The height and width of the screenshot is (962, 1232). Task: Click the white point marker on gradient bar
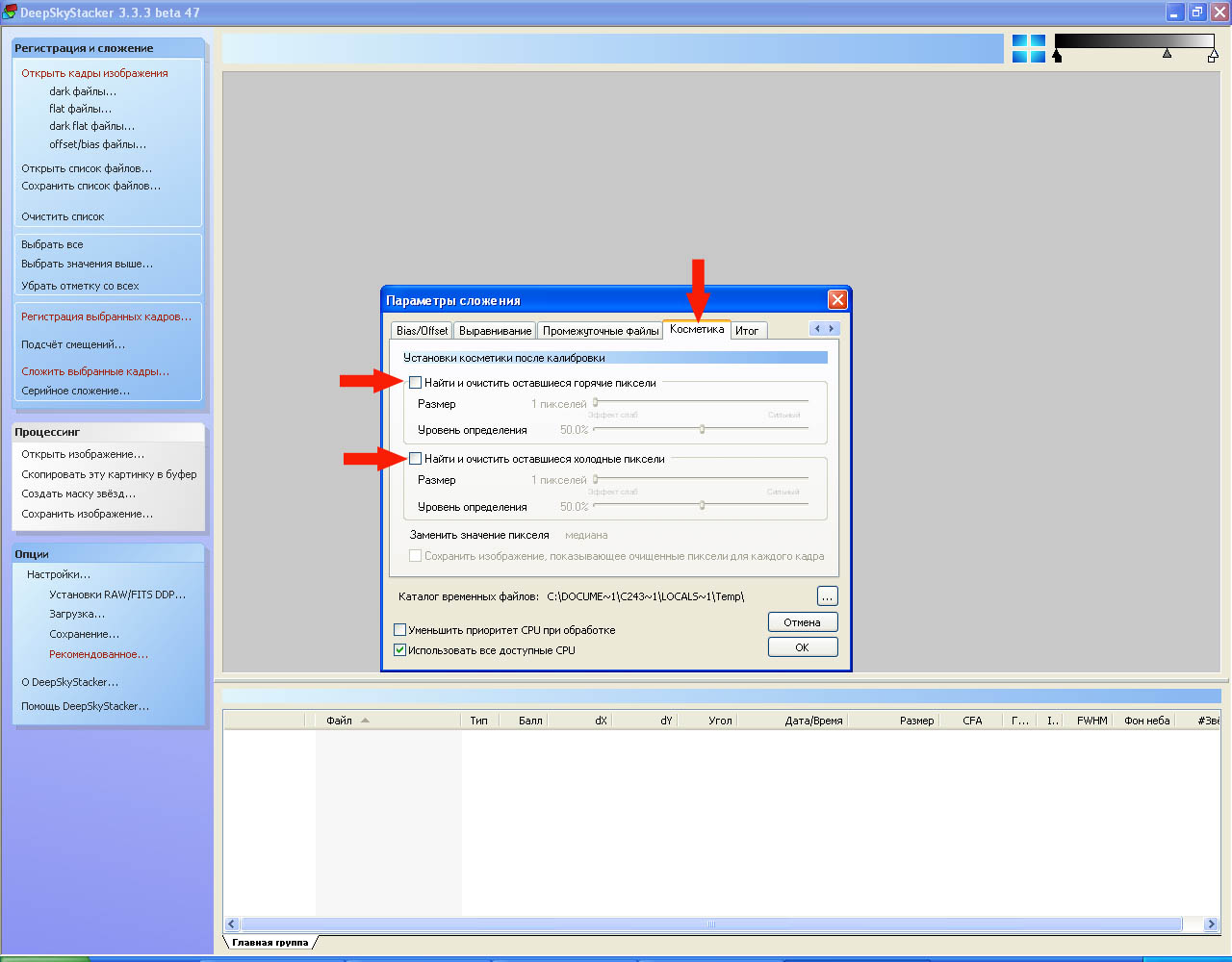click(x=1212, y=57)
